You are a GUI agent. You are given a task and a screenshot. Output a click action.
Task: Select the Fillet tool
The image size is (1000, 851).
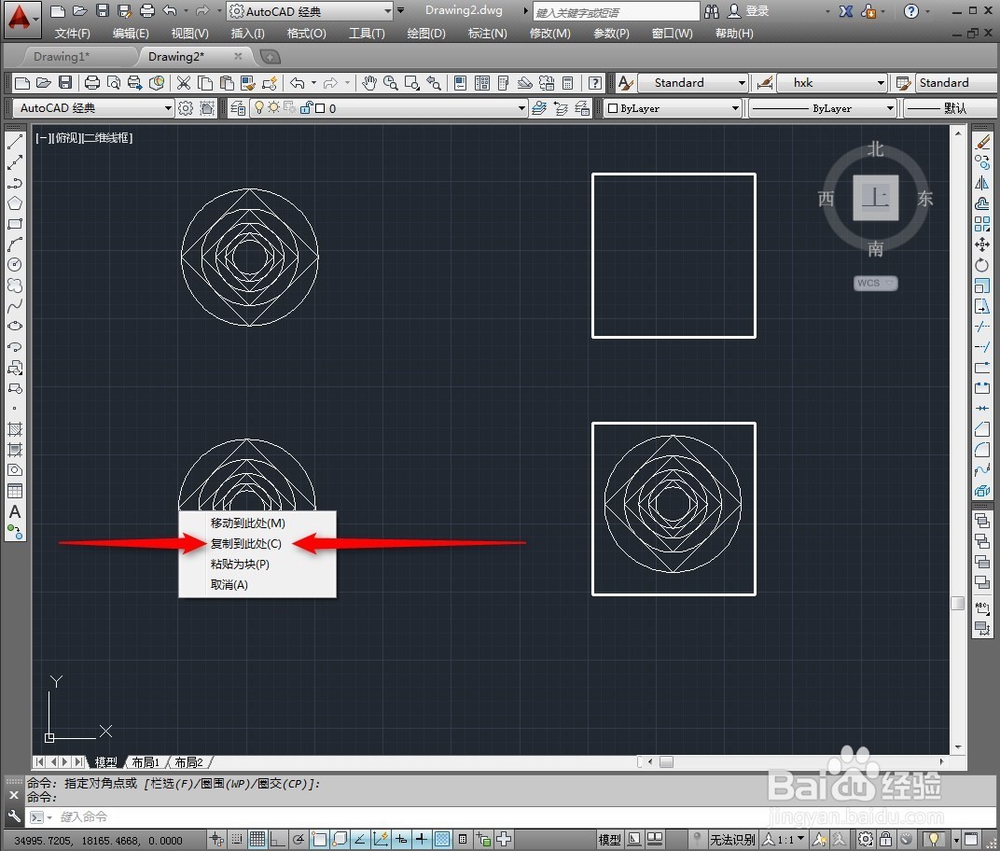pyautogui.click(x=983, y=450)
